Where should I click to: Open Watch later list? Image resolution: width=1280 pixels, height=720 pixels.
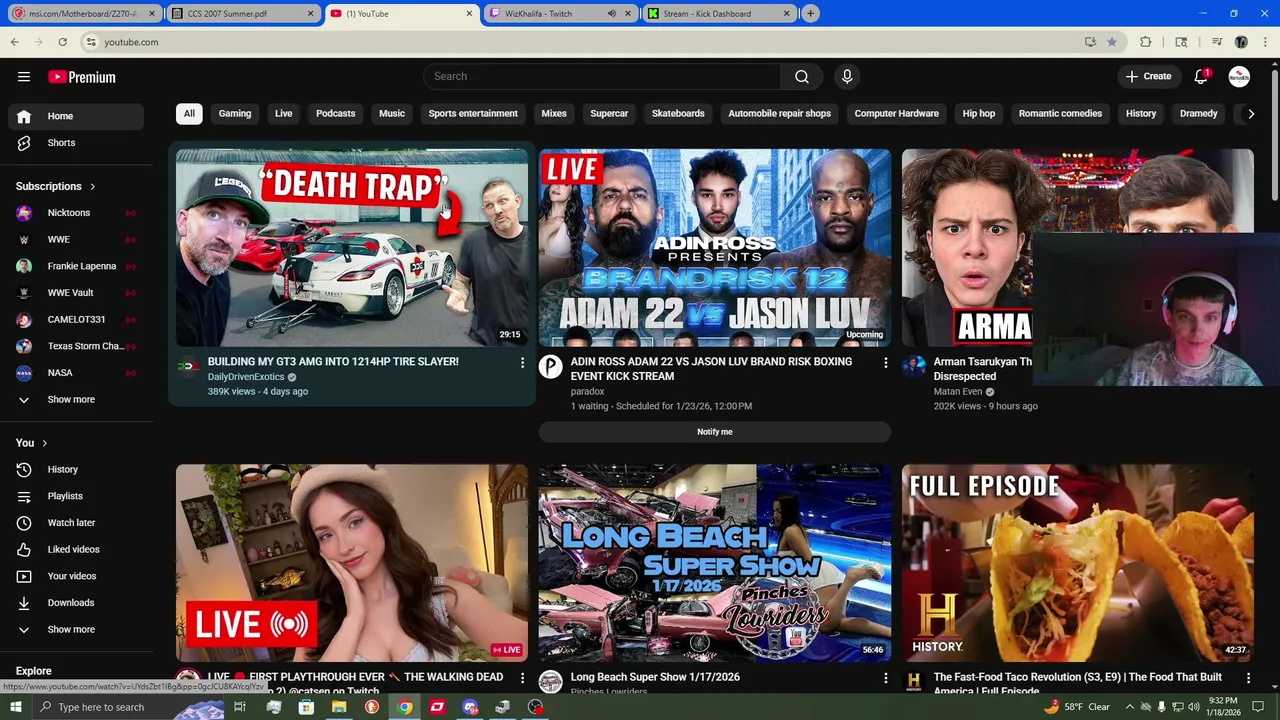point(76,523)
